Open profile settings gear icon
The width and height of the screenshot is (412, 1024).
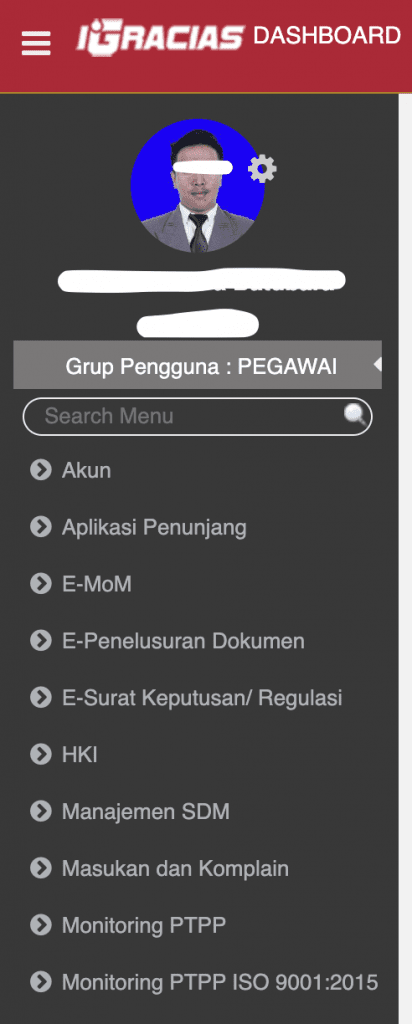pos(262,169)
